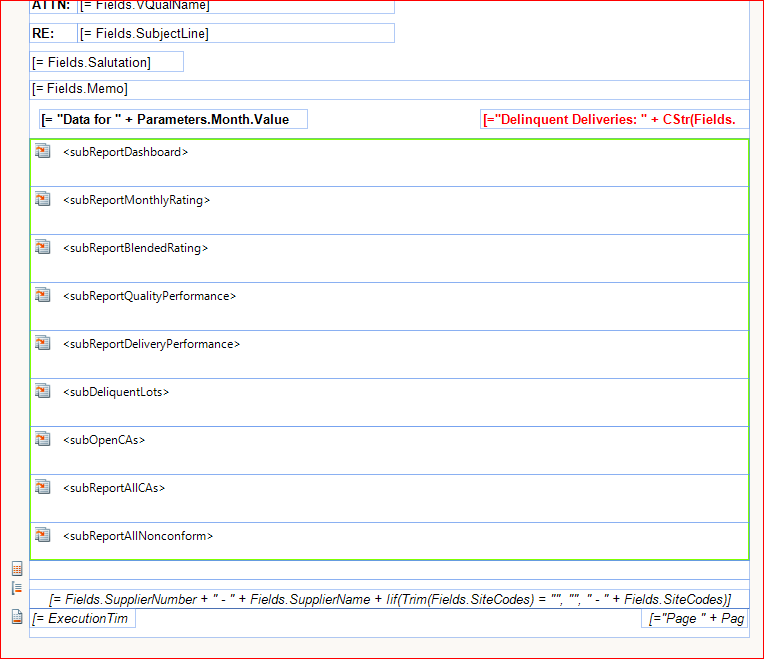Select the Fields.Memo text box
Screen dimensions: 764x659
(389, 90)
